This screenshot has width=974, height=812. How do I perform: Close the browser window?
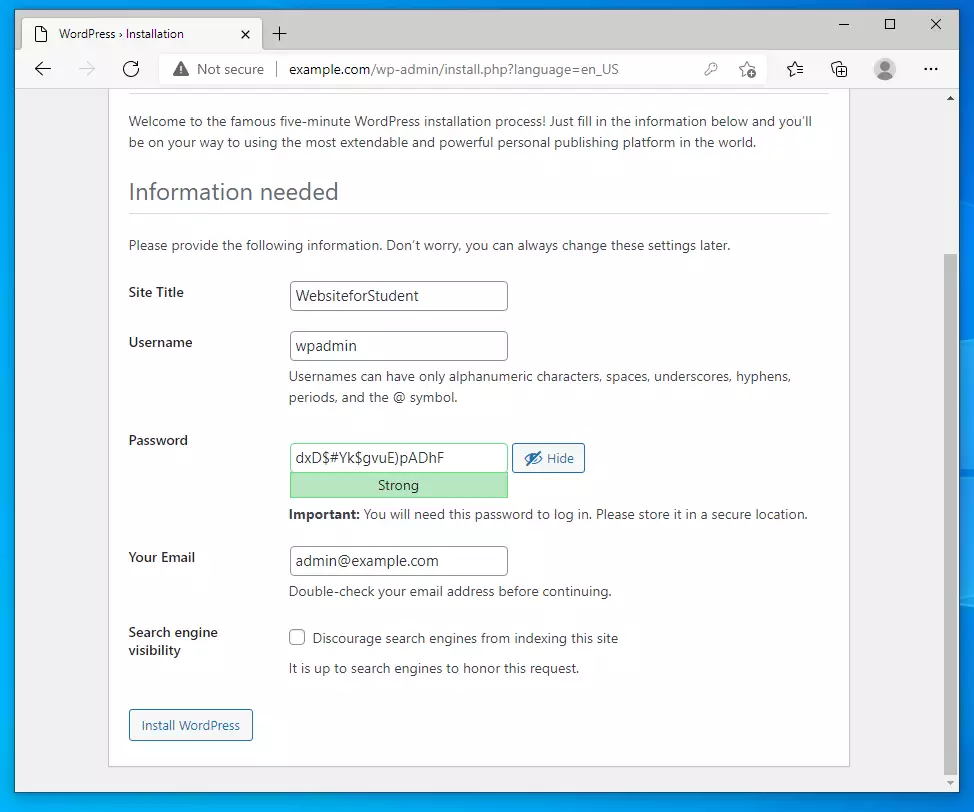935,24
